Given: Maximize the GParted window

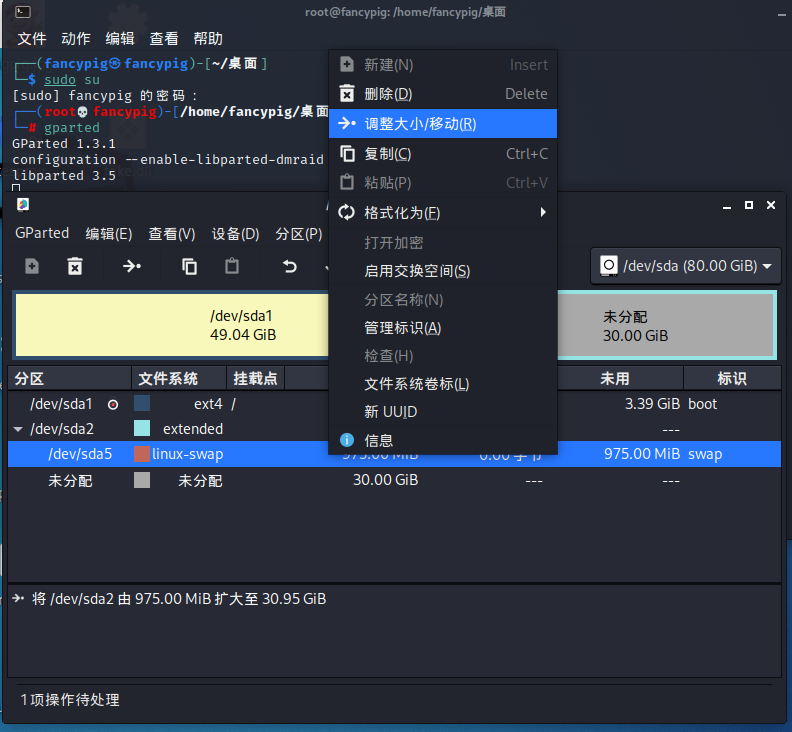Looking at the screenshot, I should tap(749, 205).
